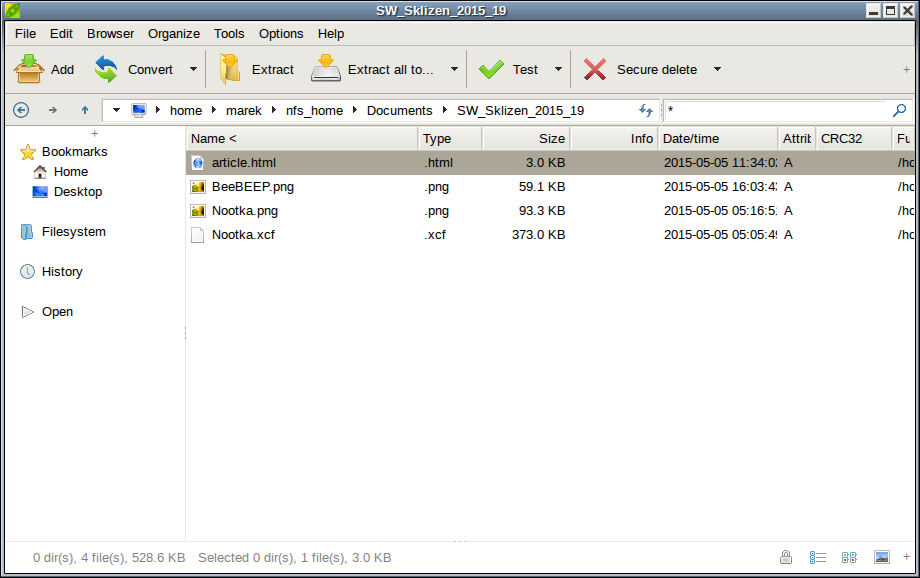This screenshot has height=578, width=920.
Task: Click the Extract all to drive icon
Action: (326, 68)
